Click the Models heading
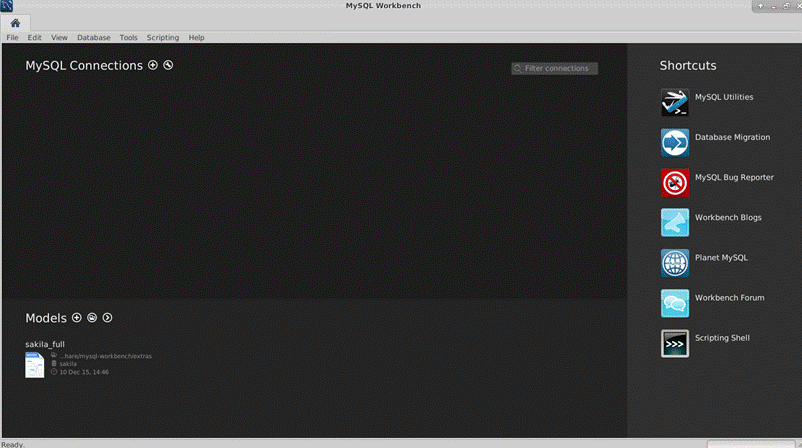The height and width of the screenshot is (448, 802). 46,318
